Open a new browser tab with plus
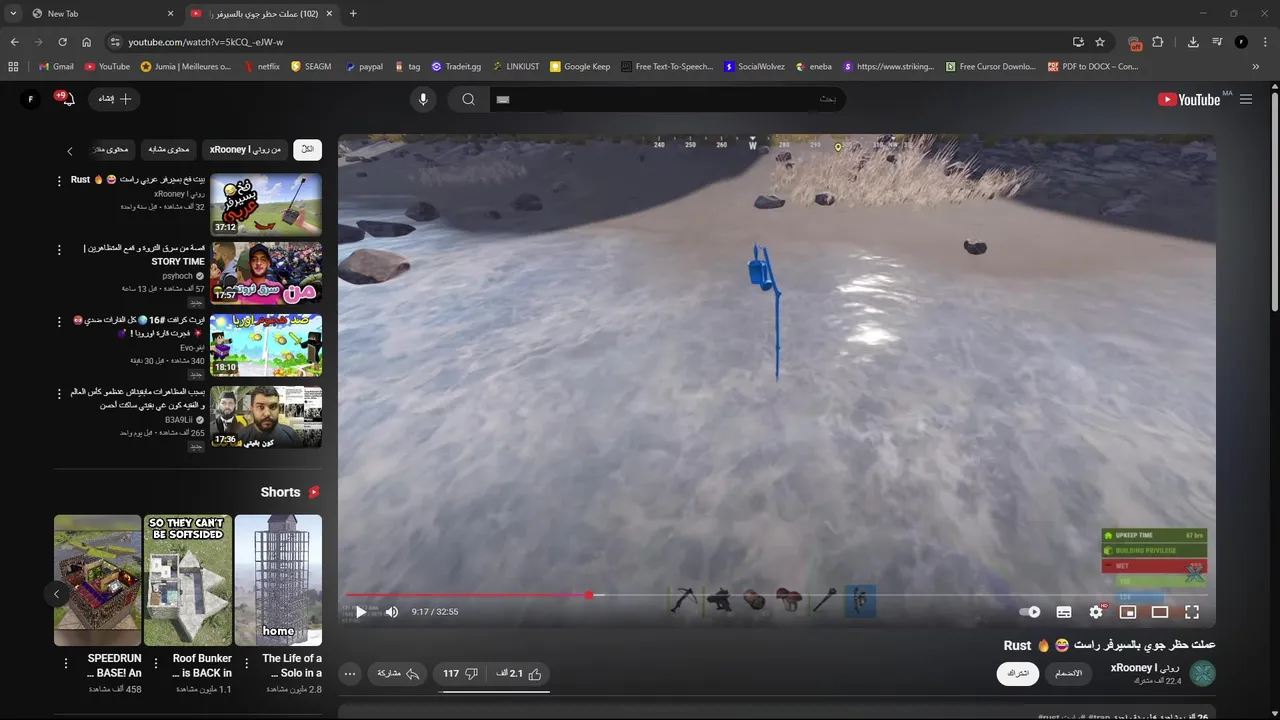Image resolution: width=1280 pixels, height=720 pixels. [x=353, y=14]
